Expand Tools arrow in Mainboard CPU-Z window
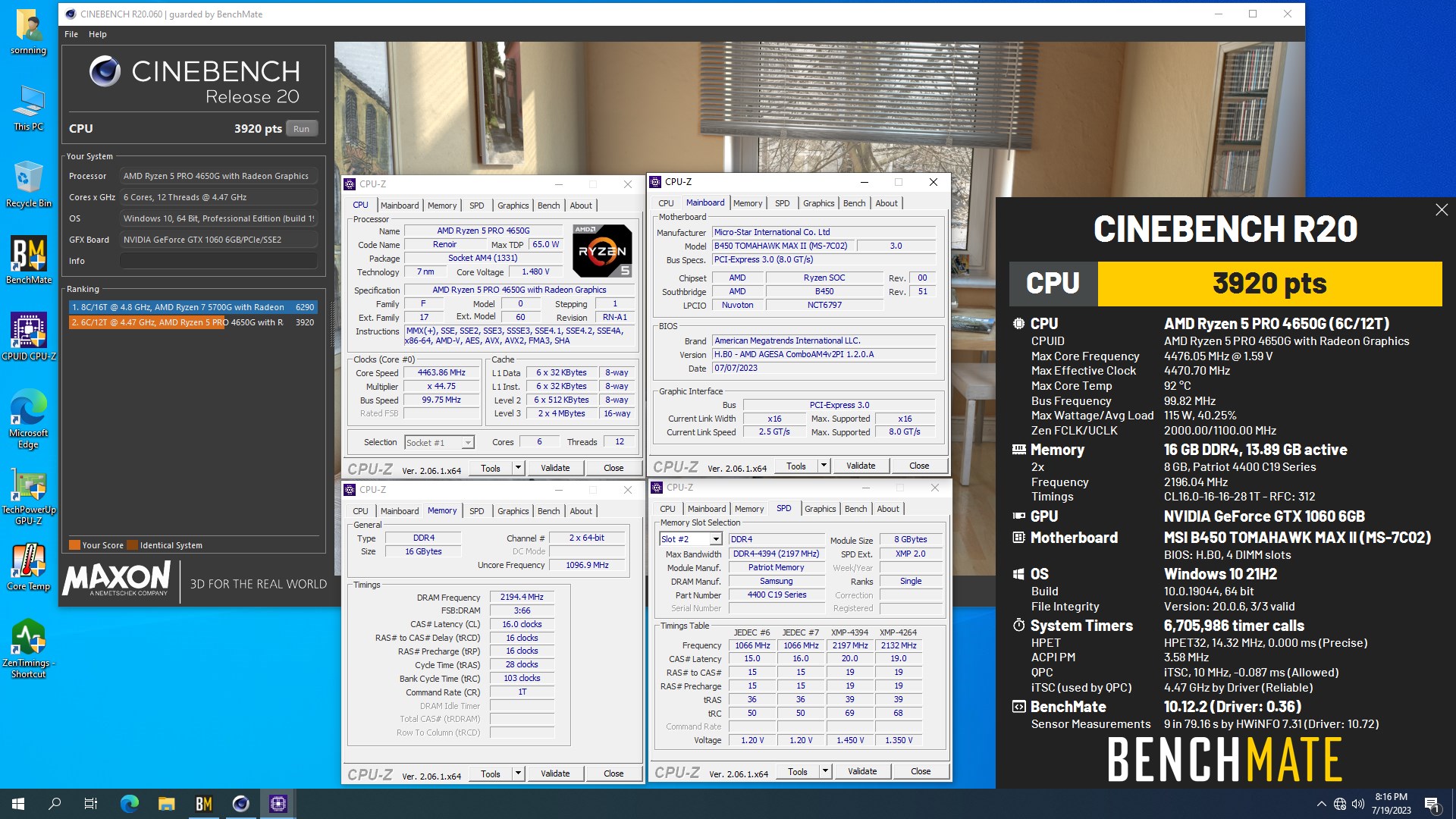 coord(824,466)
